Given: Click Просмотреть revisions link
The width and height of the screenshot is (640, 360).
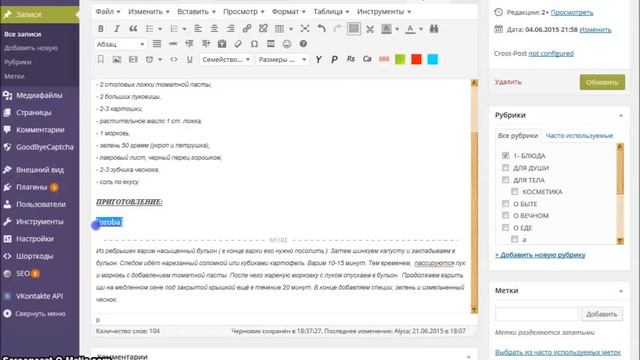Looking at the screenshot, I should (x=572, y=13).
